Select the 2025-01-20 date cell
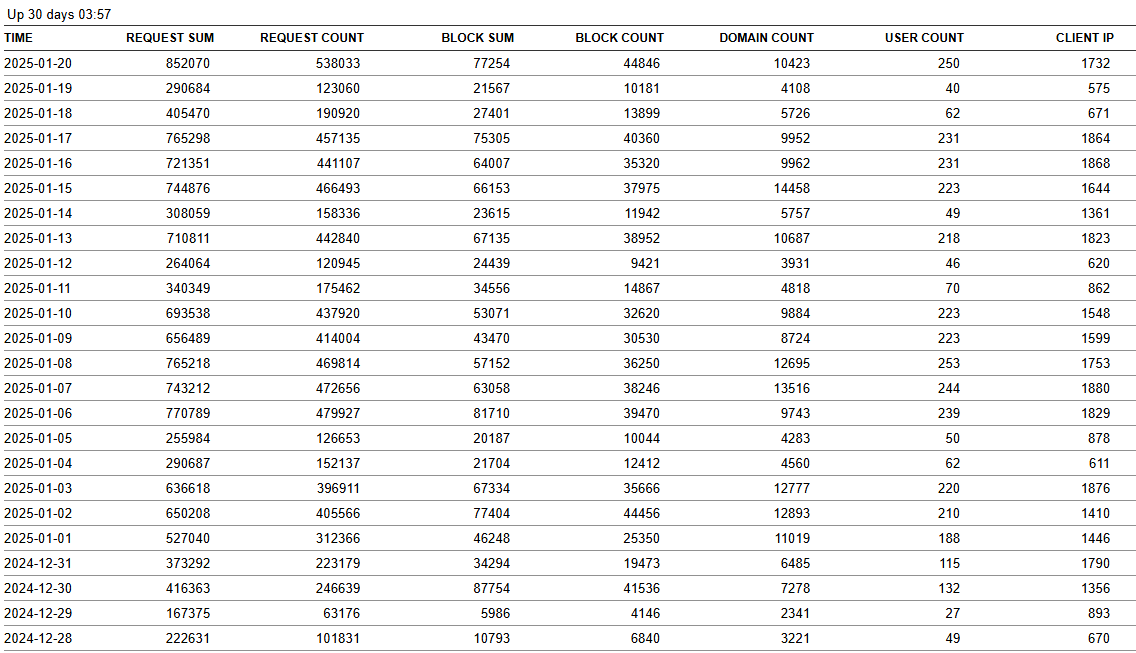Screen dimensions: 1136x653 (x=38, y=63)
